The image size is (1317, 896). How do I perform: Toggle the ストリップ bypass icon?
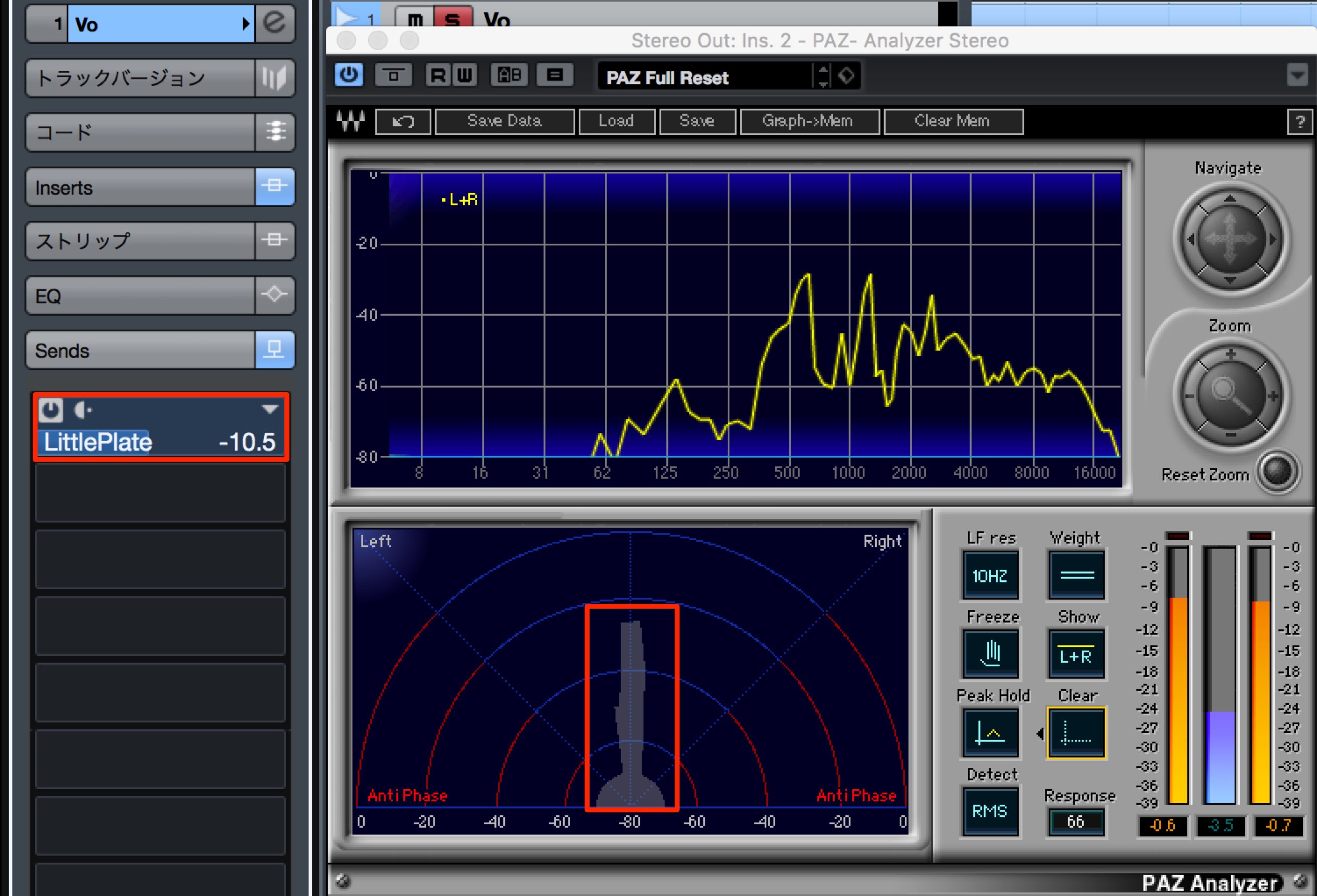click(x=275, y=241)
